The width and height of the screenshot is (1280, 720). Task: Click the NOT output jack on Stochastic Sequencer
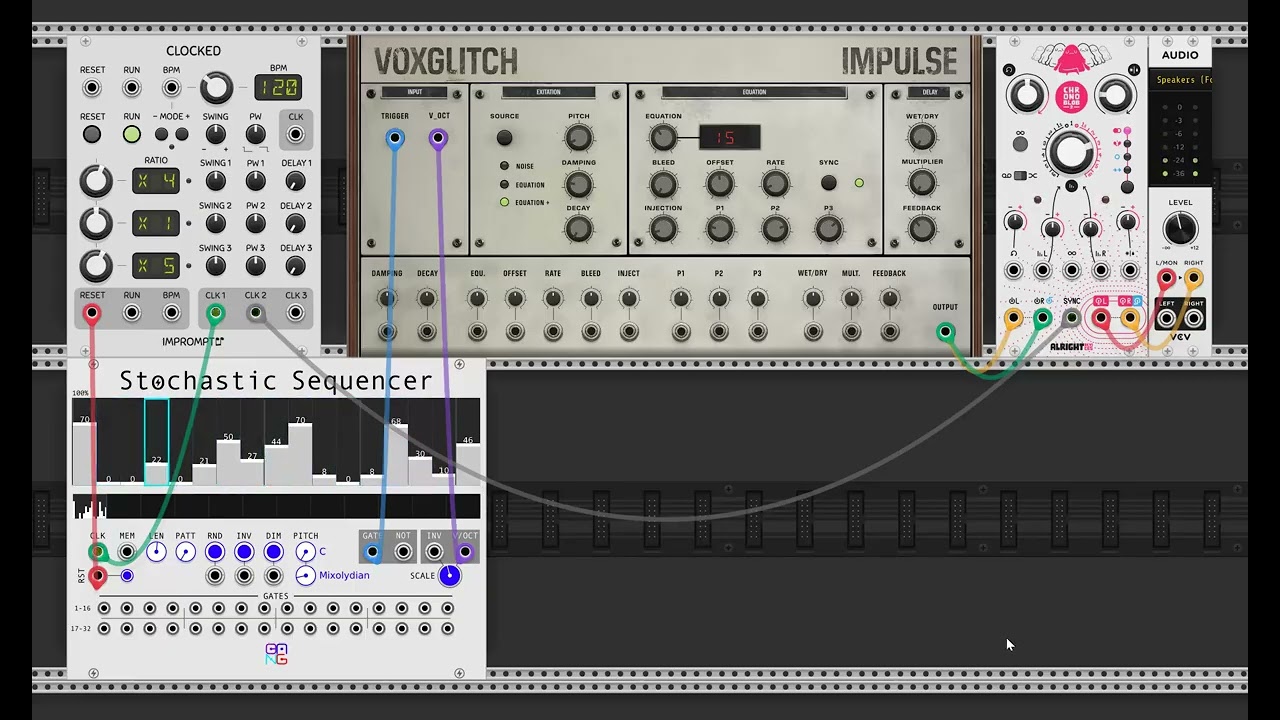click(x=403, y=551)
